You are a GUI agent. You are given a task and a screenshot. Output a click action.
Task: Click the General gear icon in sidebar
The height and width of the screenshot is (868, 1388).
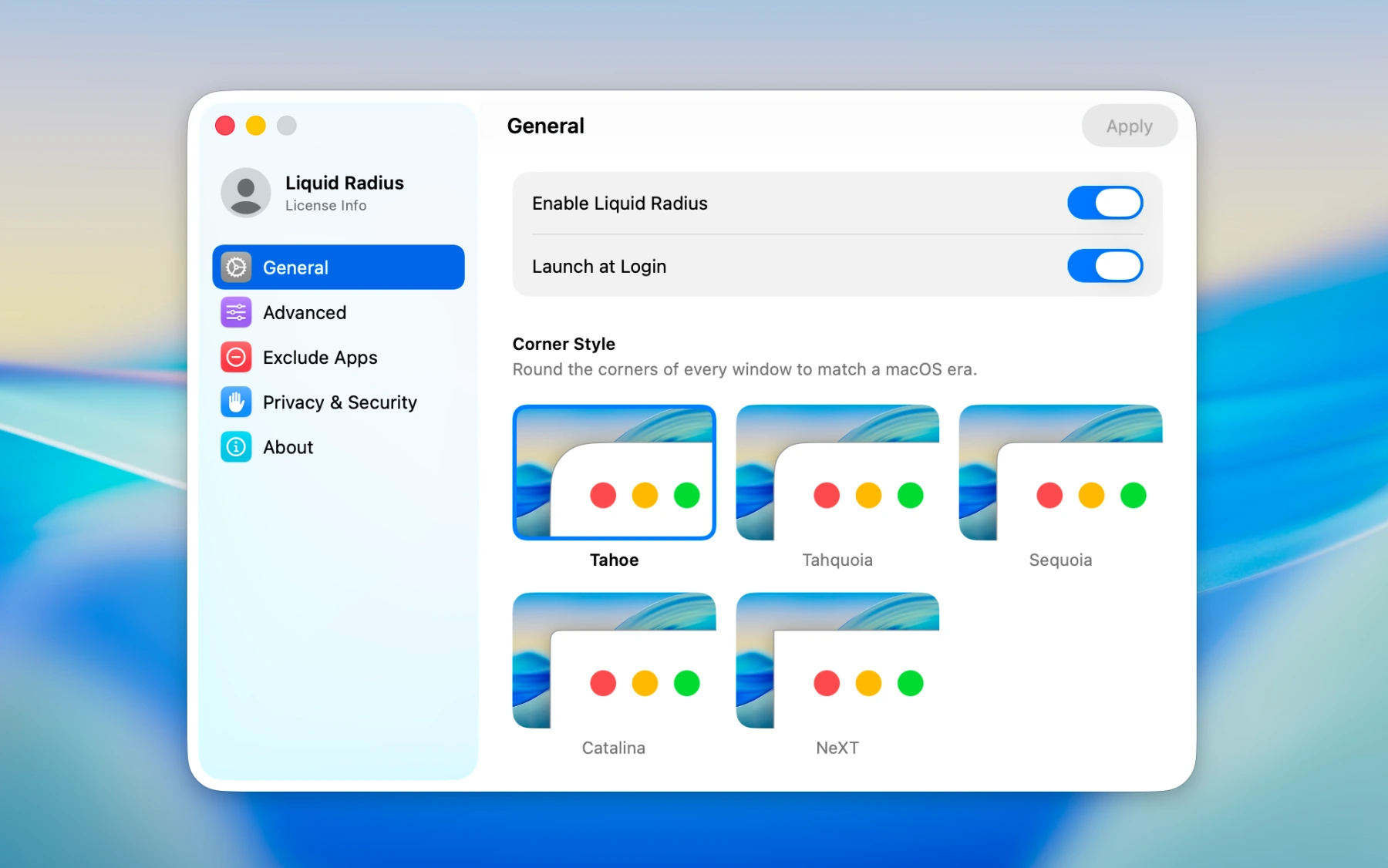pos(236,267)
